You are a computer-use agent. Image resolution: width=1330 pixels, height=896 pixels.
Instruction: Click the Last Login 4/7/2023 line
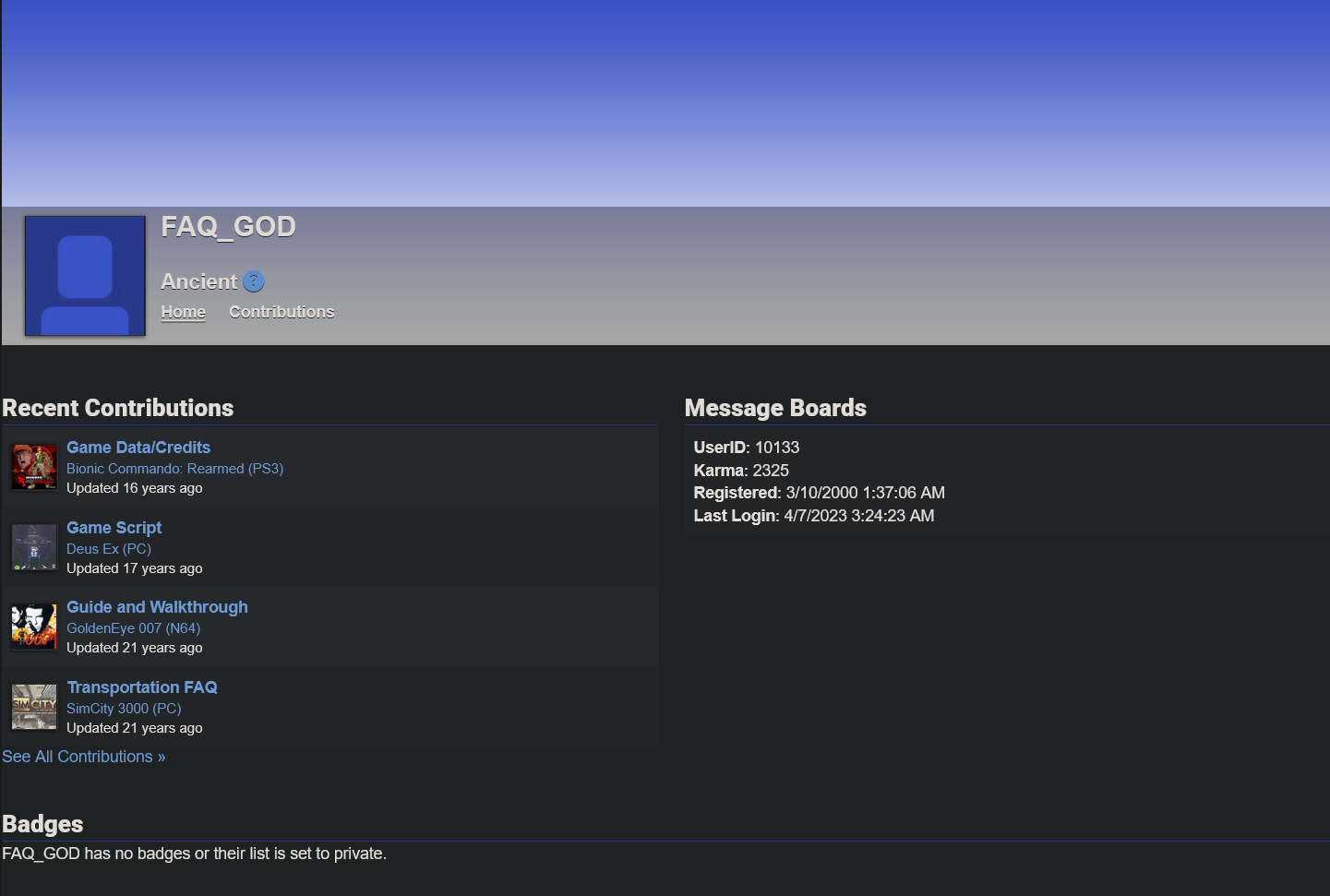coord(813,516)
